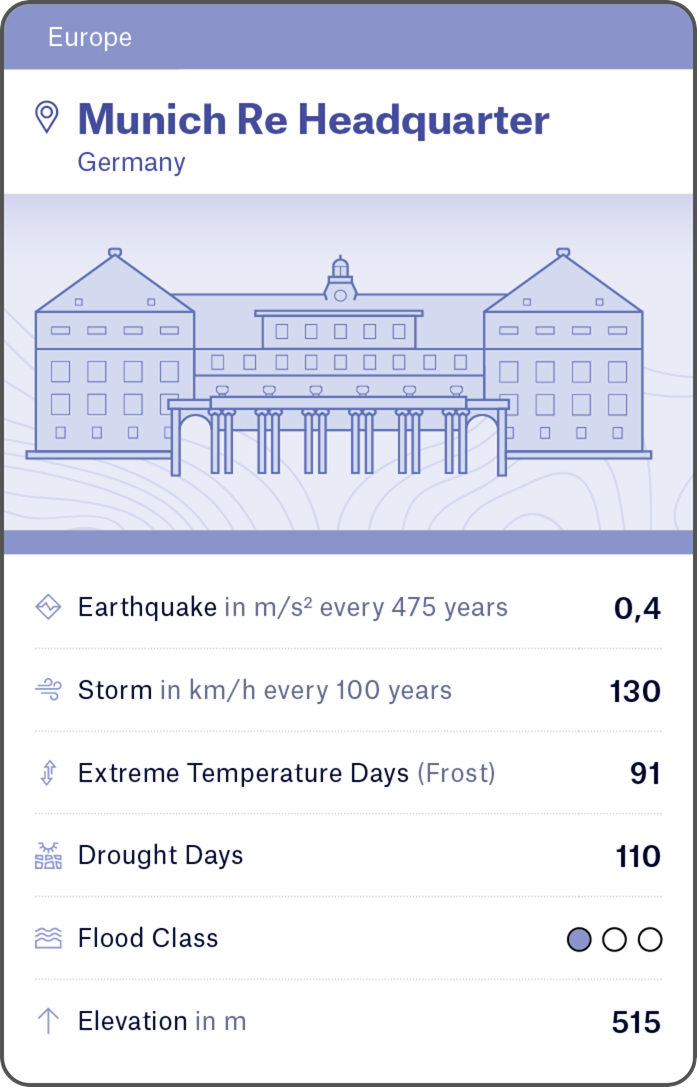
Task: Click the Earthquake value 0,4
Action: [637, 608]
